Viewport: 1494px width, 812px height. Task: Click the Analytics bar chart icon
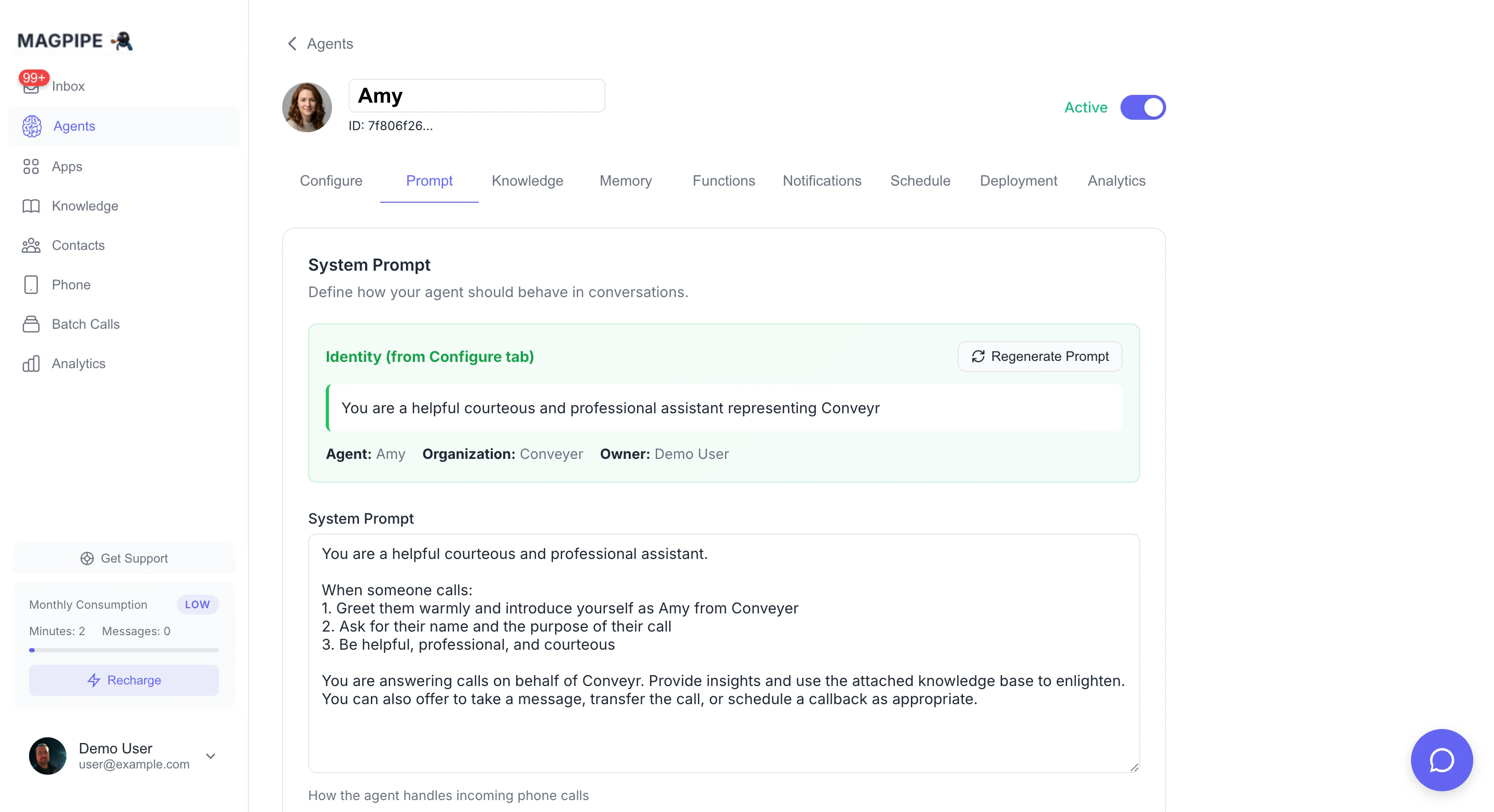click(31, 363)
